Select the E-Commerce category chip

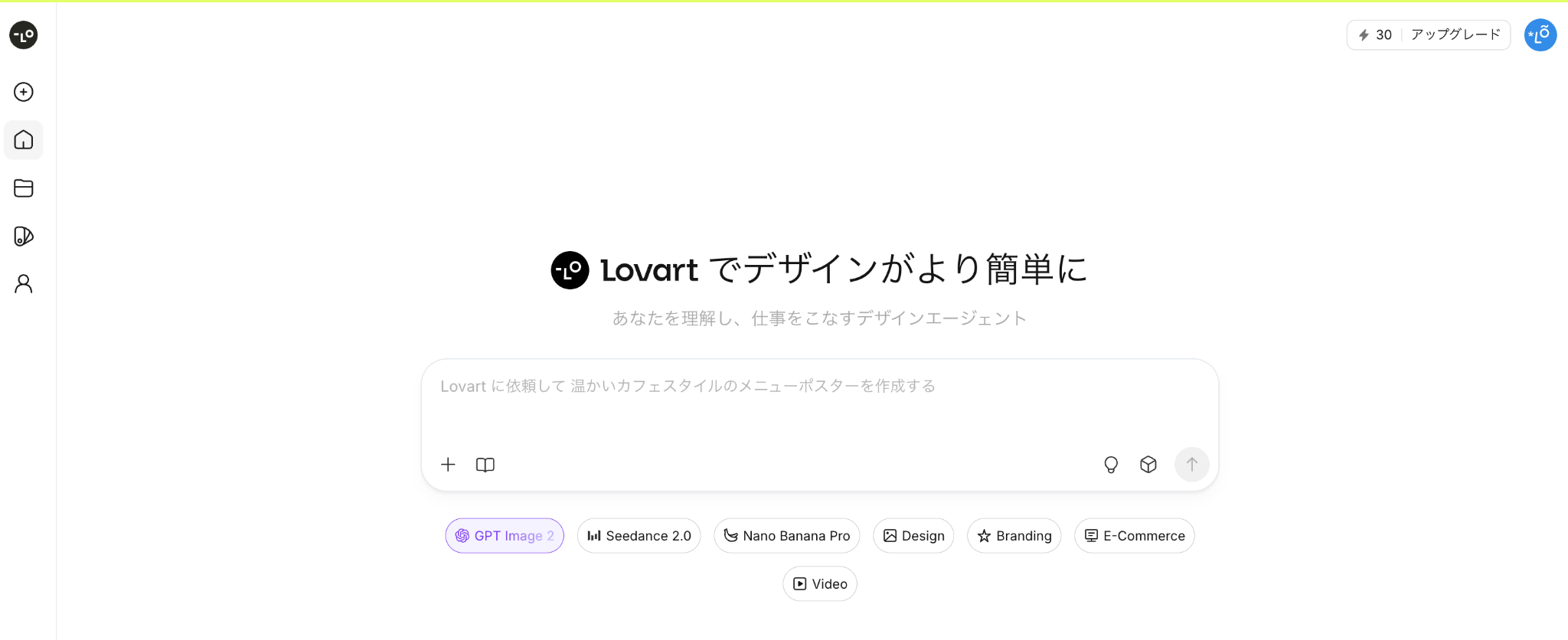pyautogui.click(x=1135, y=536)
